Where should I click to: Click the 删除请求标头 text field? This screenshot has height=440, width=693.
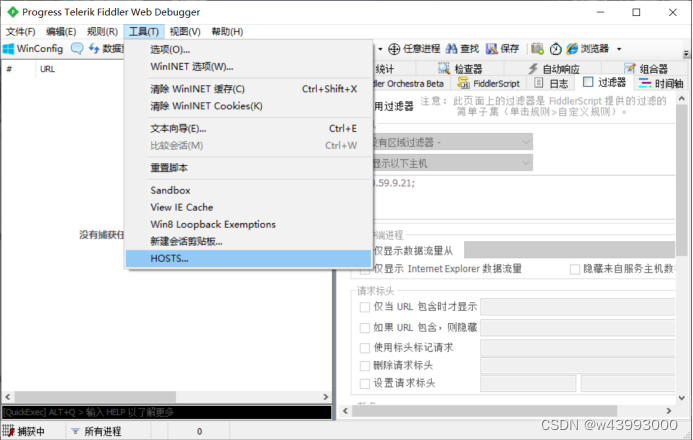point(578,365)
